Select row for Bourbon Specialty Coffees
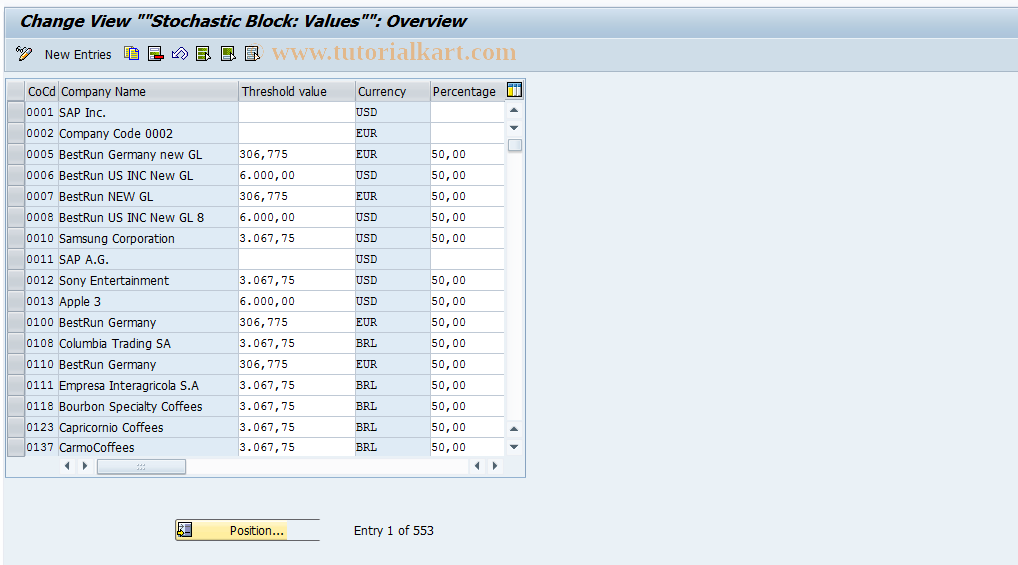1018x565 pixels. 16,407
